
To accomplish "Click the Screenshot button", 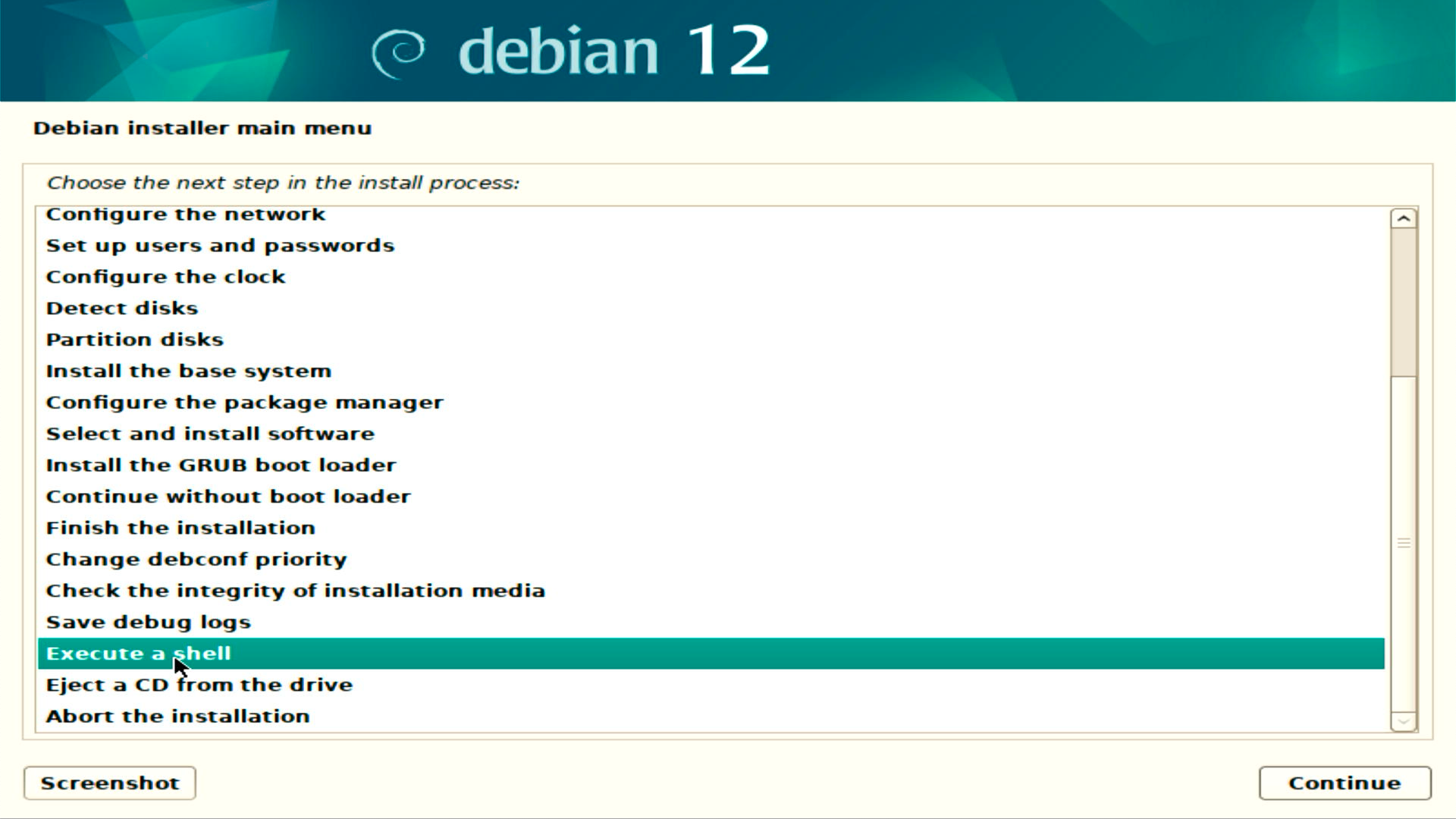I will point(109,782).
